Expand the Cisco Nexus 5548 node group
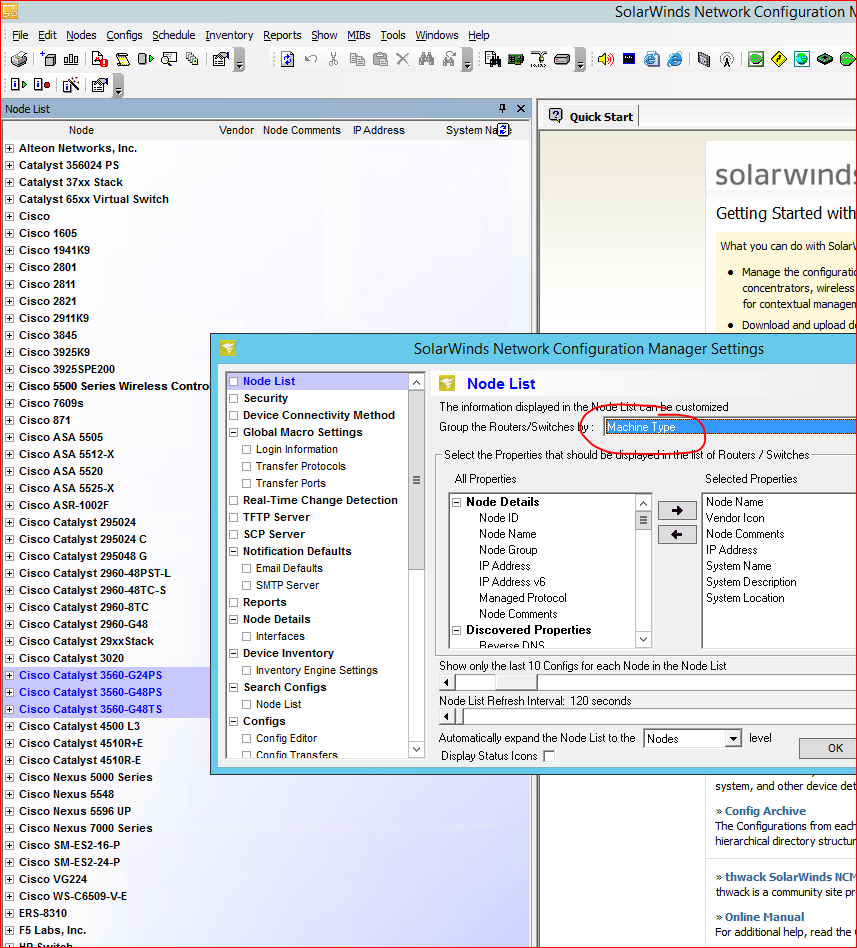Viewport: 857px width, 948px height. [10, 794]
